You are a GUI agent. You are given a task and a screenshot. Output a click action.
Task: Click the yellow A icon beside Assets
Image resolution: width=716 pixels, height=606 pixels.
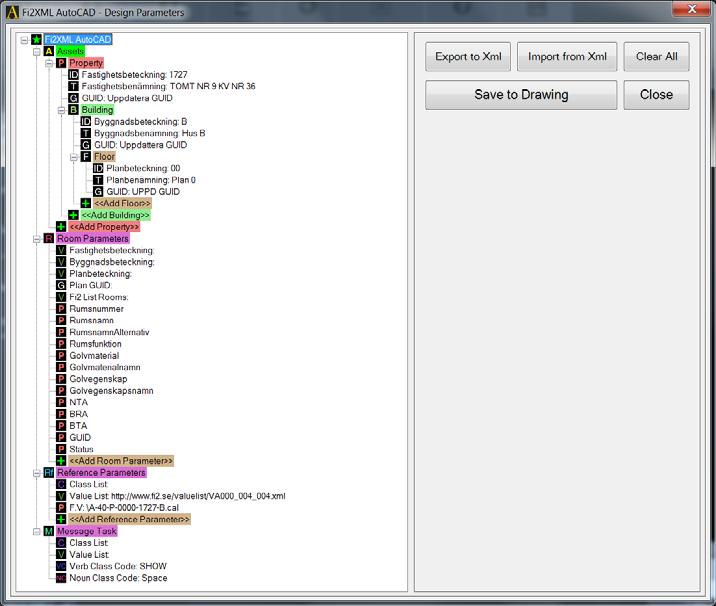(x=49, y=51)
